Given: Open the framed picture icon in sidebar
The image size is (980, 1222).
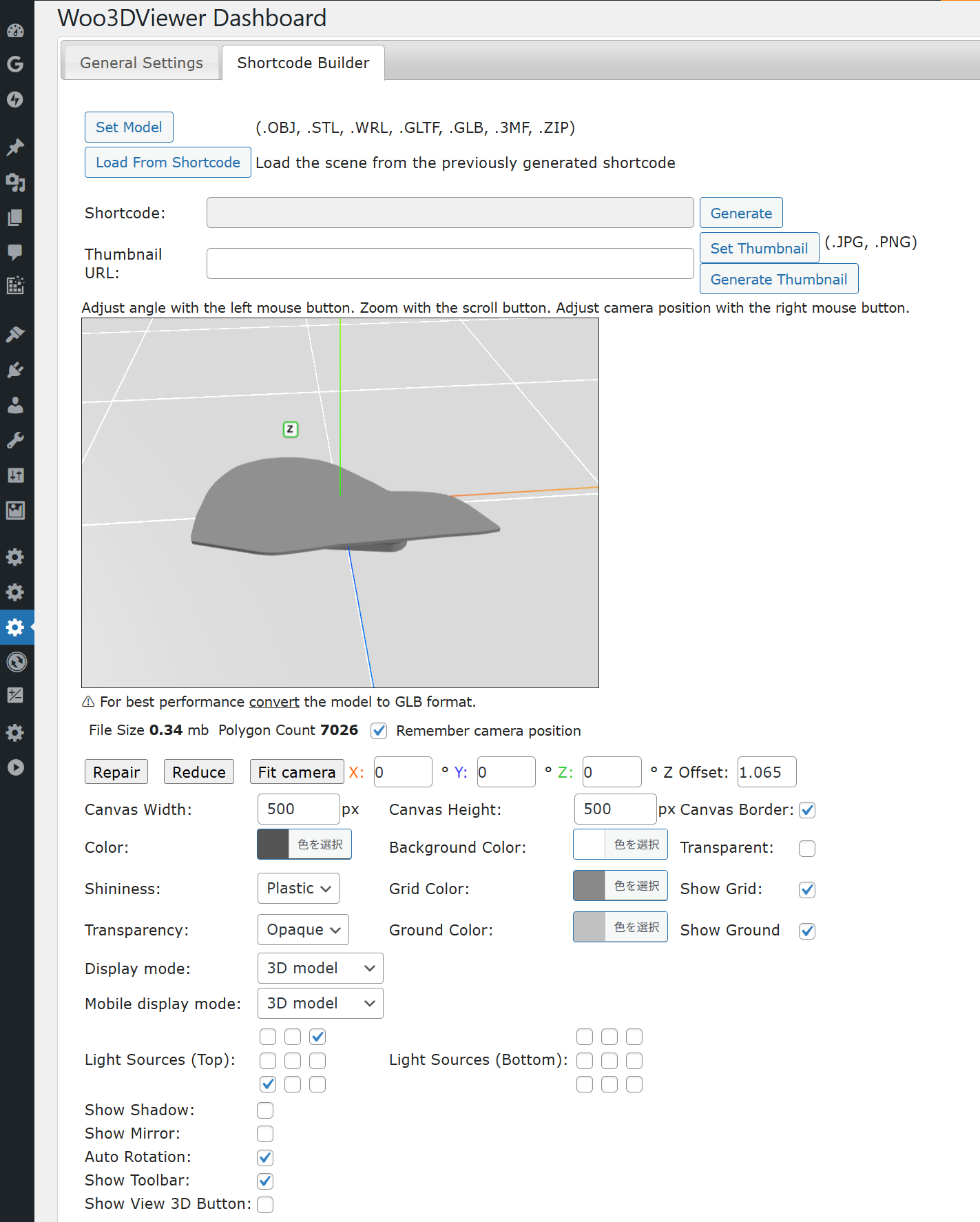Looking at the screenshot, I should [15, 510].
